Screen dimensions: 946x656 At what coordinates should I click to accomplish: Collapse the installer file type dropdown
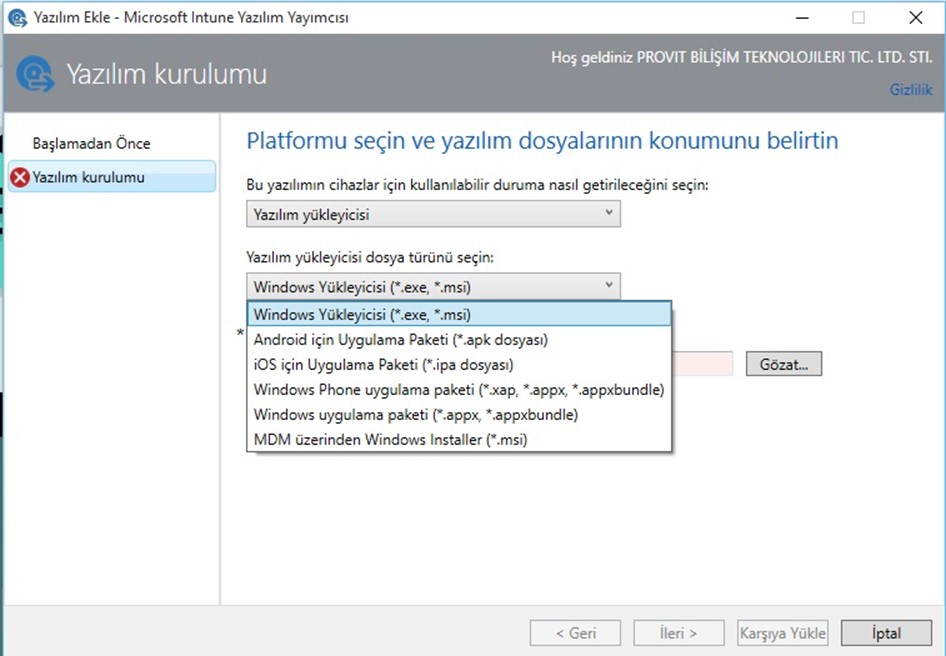tap(433, 287)
